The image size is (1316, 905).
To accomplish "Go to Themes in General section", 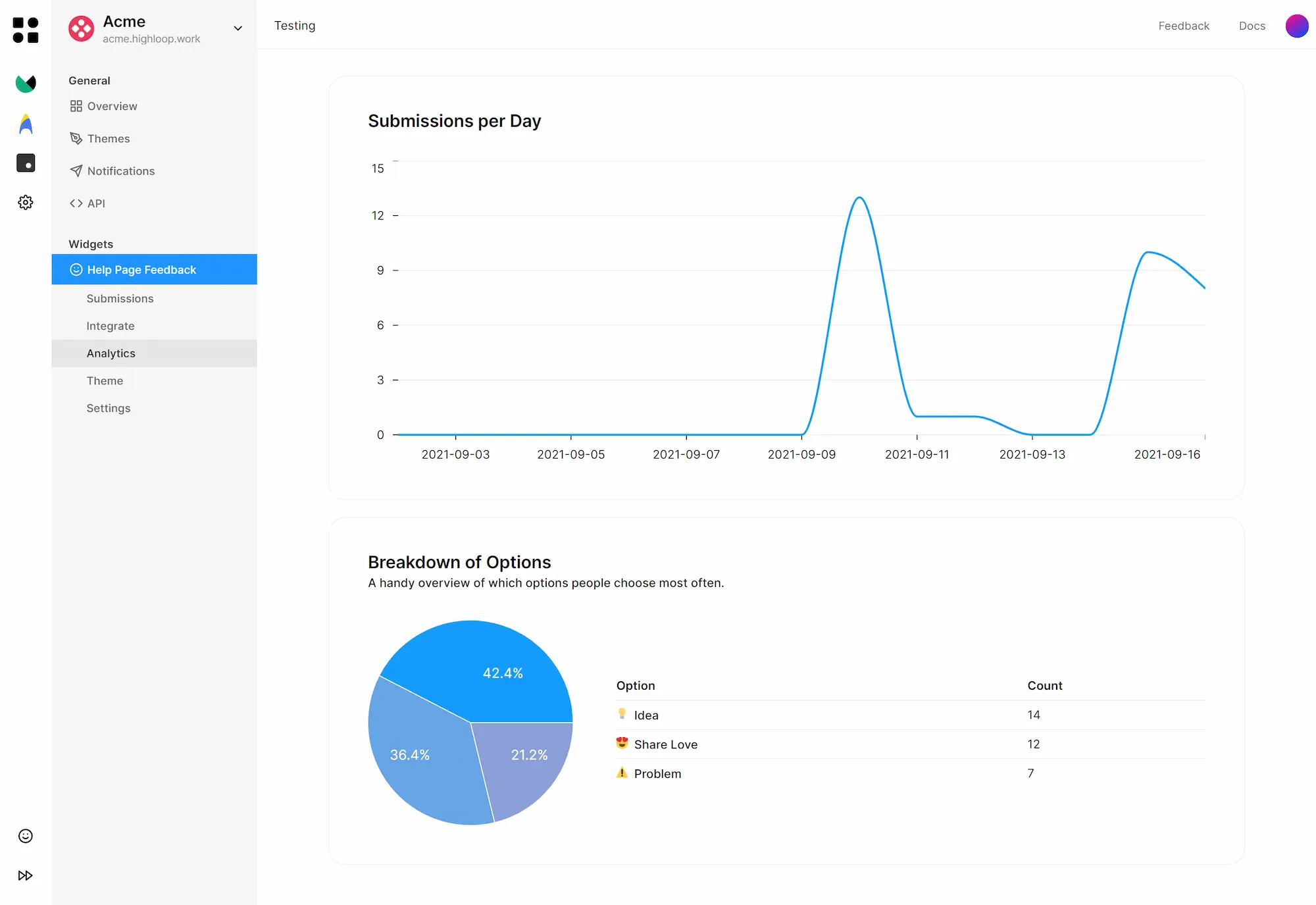I will pyautogui.click(x=109, y=138).
